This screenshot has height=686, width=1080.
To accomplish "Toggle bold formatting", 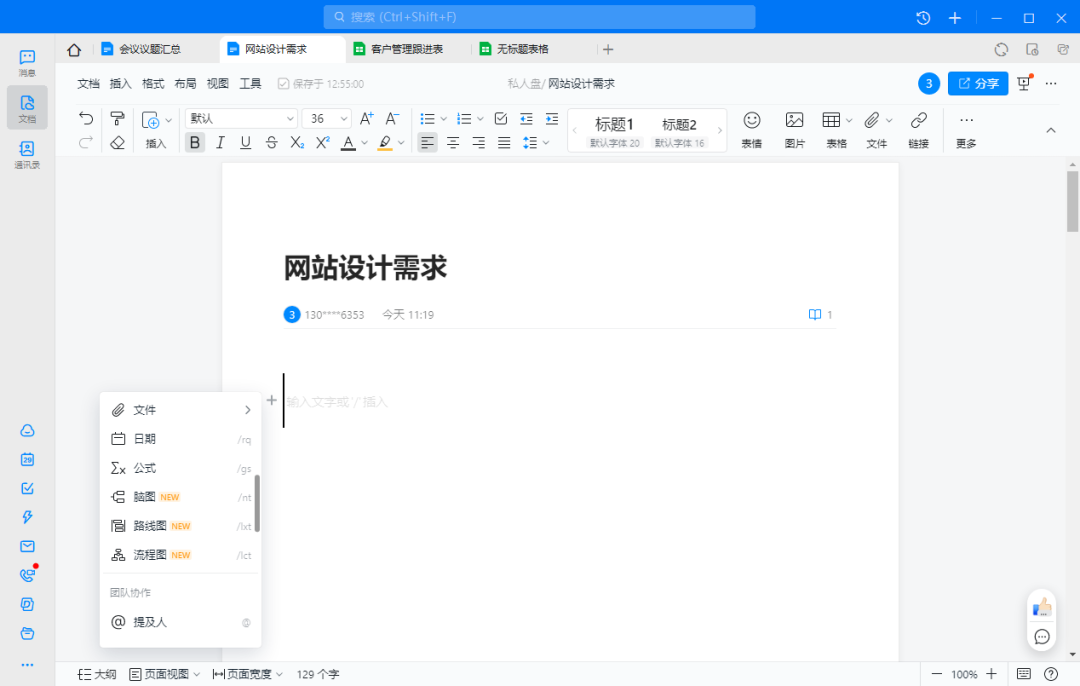I will click(195, 143).
